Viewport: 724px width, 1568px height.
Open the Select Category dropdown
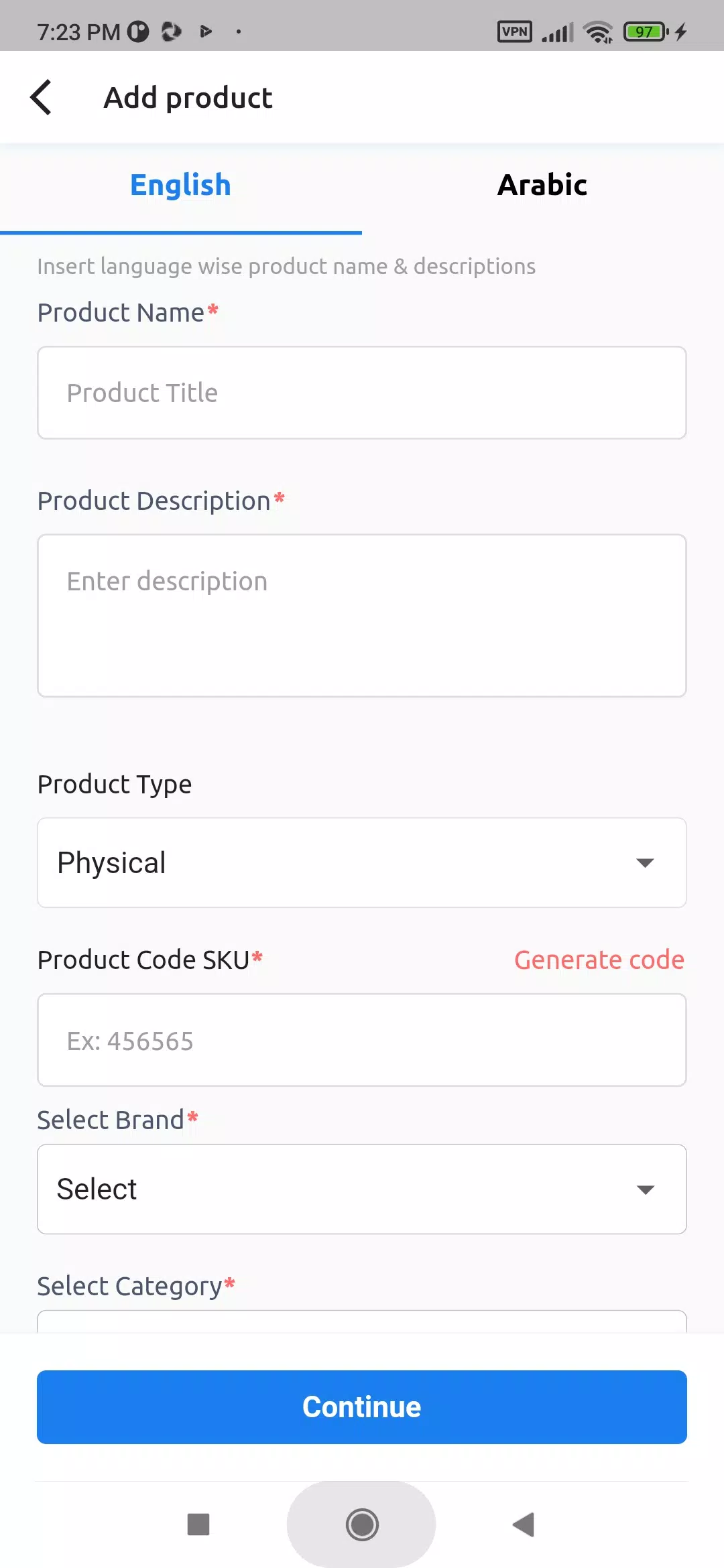(362, 1321)
